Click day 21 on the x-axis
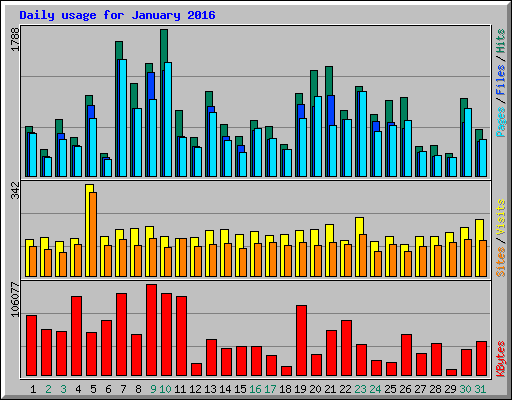Screen dimensions: 512x400 (x=330, y=389)
